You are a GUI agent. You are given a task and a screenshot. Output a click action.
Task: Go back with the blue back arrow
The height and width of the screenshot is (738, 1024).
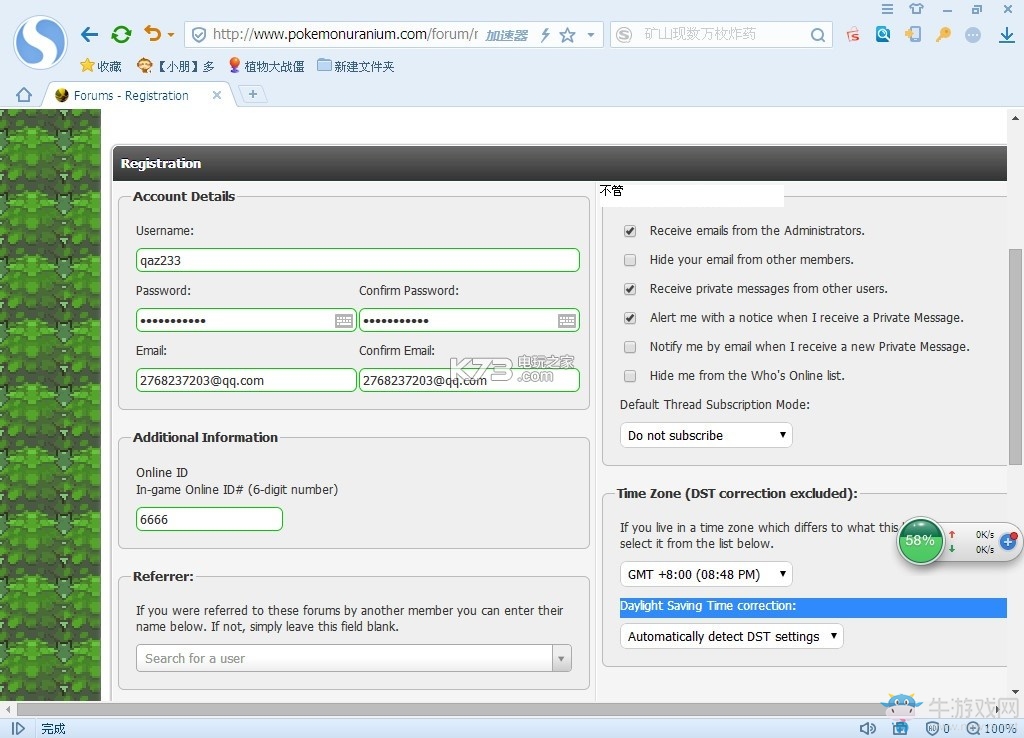89,35
